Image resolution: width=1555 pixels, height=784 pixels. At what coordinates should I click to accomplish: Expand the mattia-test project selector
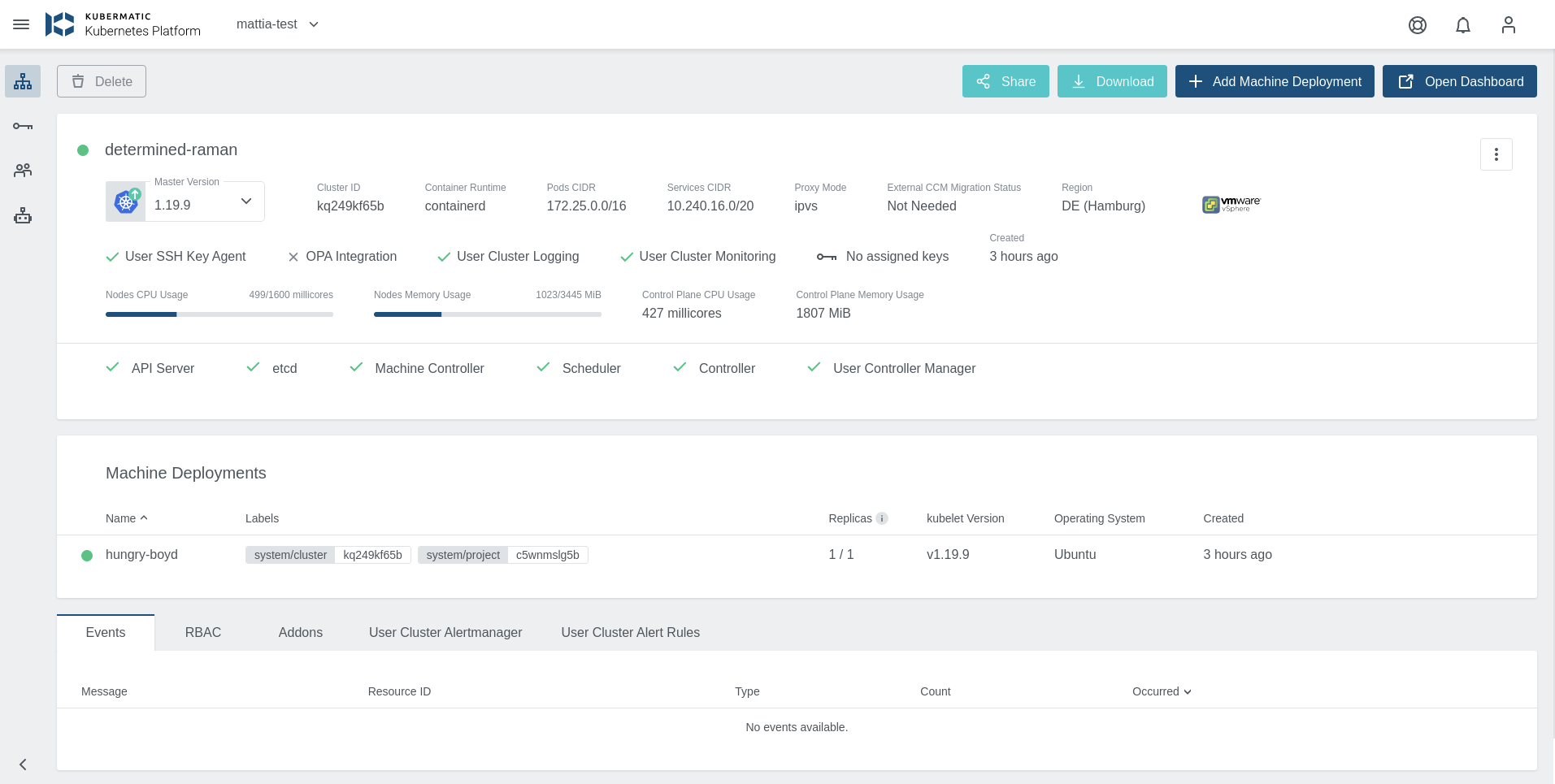pyautogui.click(x=277, y=24)
